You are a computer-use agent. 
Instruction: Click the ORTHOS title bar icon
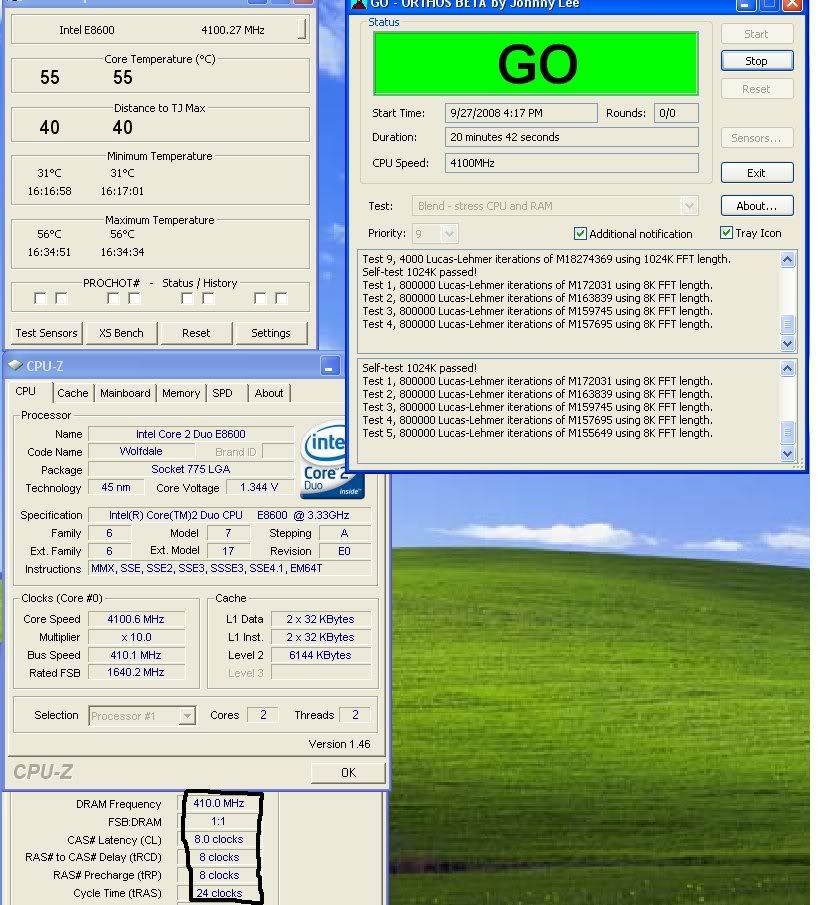click(359, 5)
